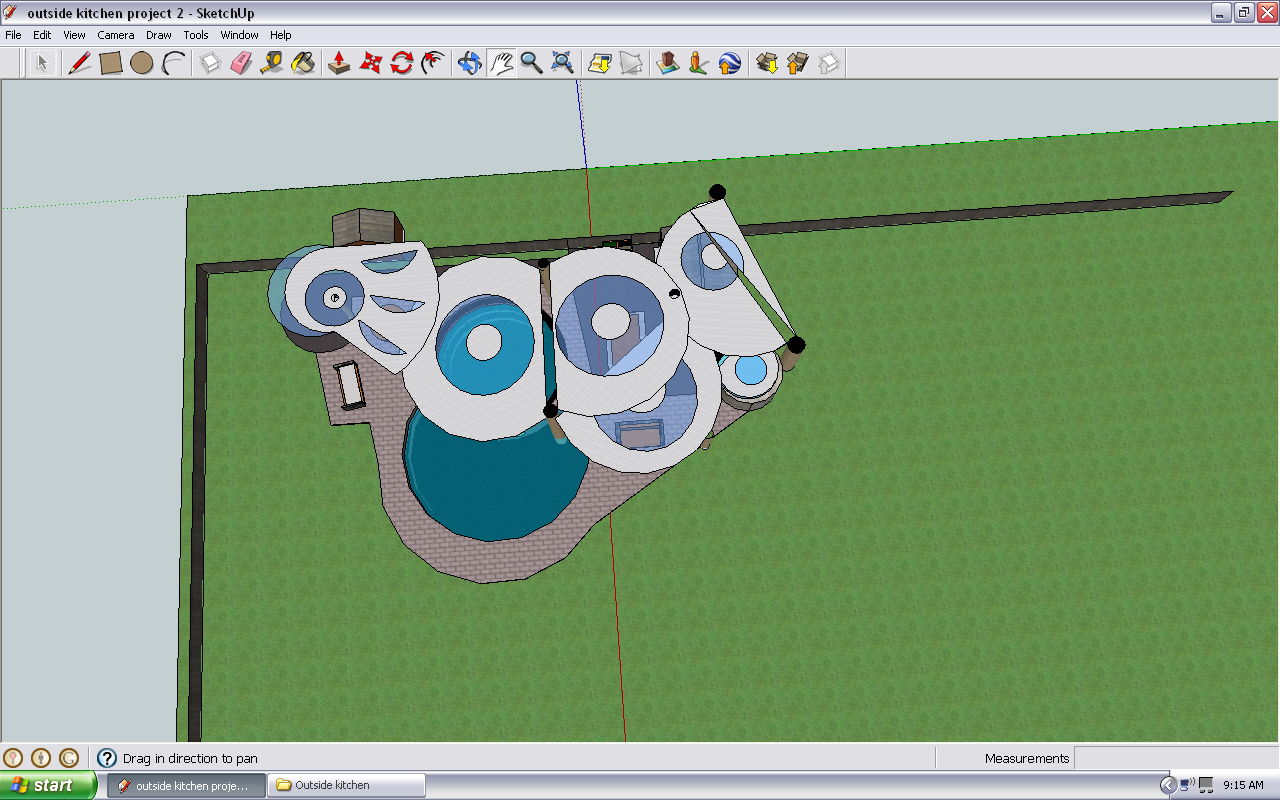Open the Camera menu
The image size is (1280, 800).
(x=116, y=35)
